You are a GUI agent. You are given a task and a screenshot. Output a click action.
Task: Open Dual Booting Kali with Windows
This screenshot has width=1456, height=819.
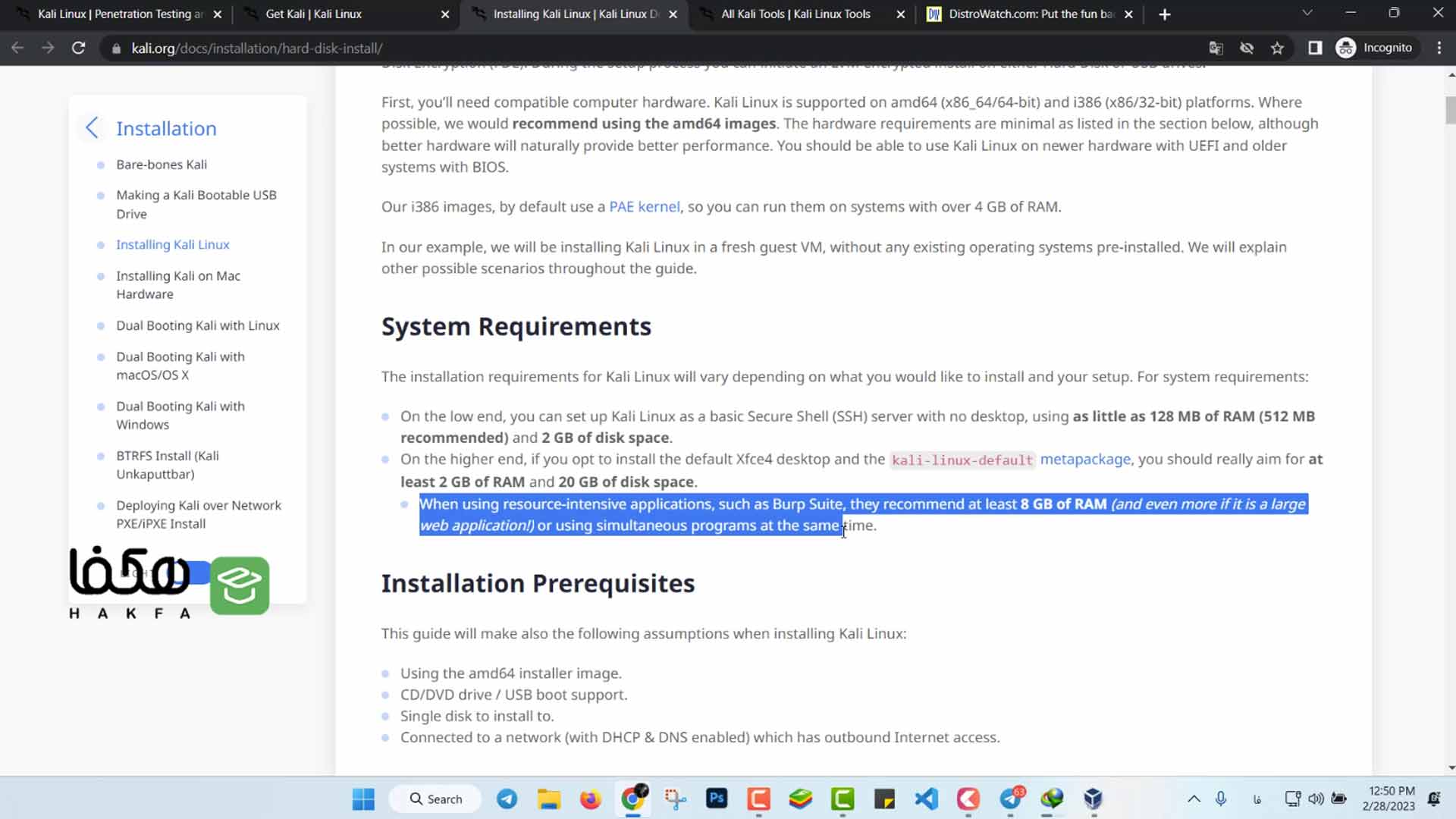(x=180, y=416)
